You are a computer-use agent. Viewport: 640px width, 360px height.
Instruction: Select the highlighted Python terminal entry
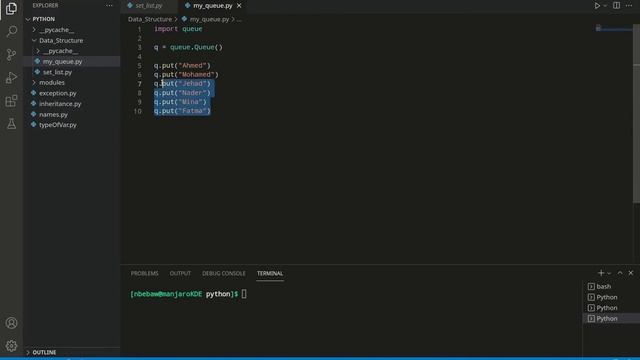pyautogui.click(x=611, y=318)
